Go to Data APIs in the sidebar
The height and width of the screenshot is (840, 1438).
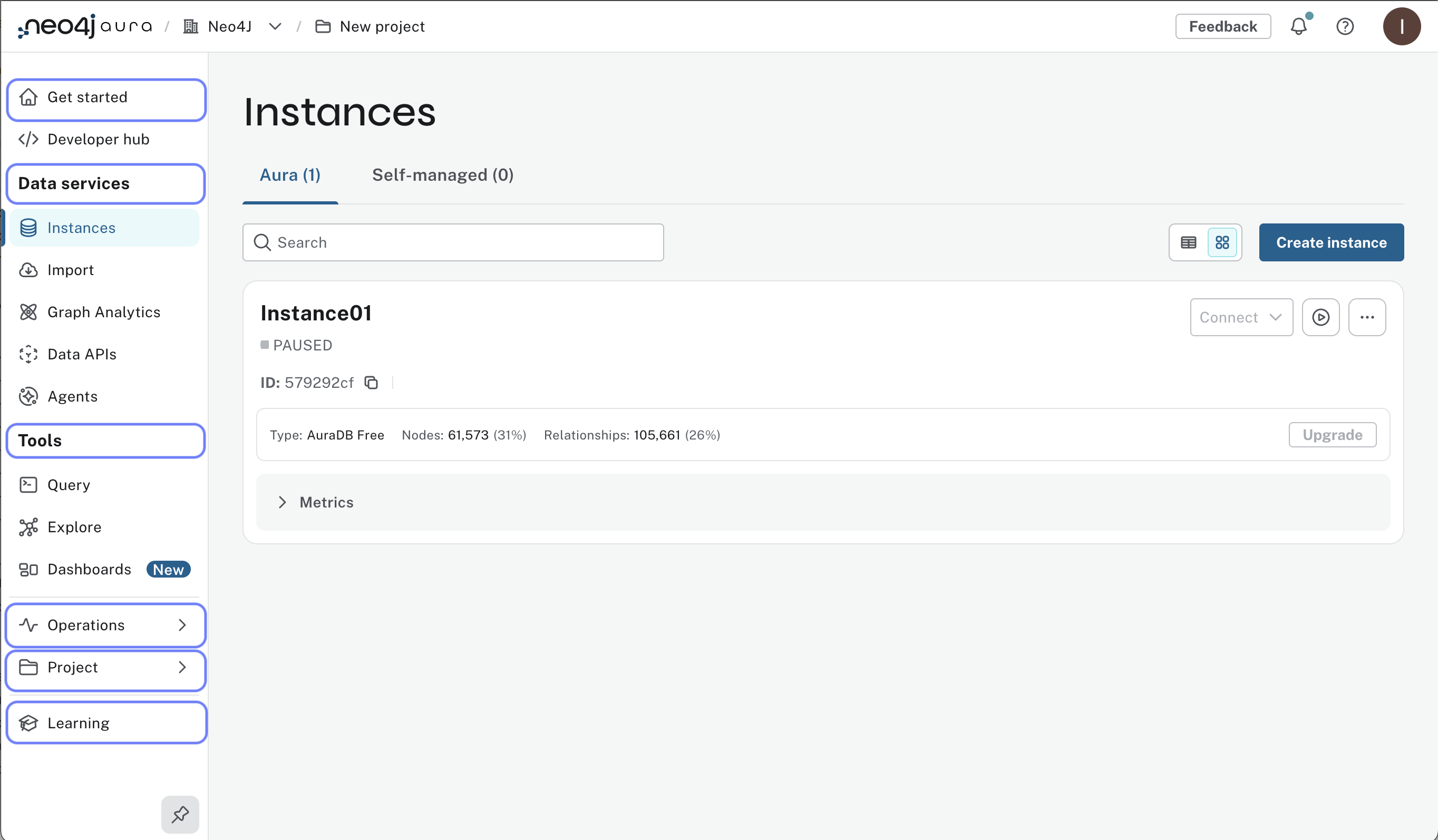tap(82, 354)
